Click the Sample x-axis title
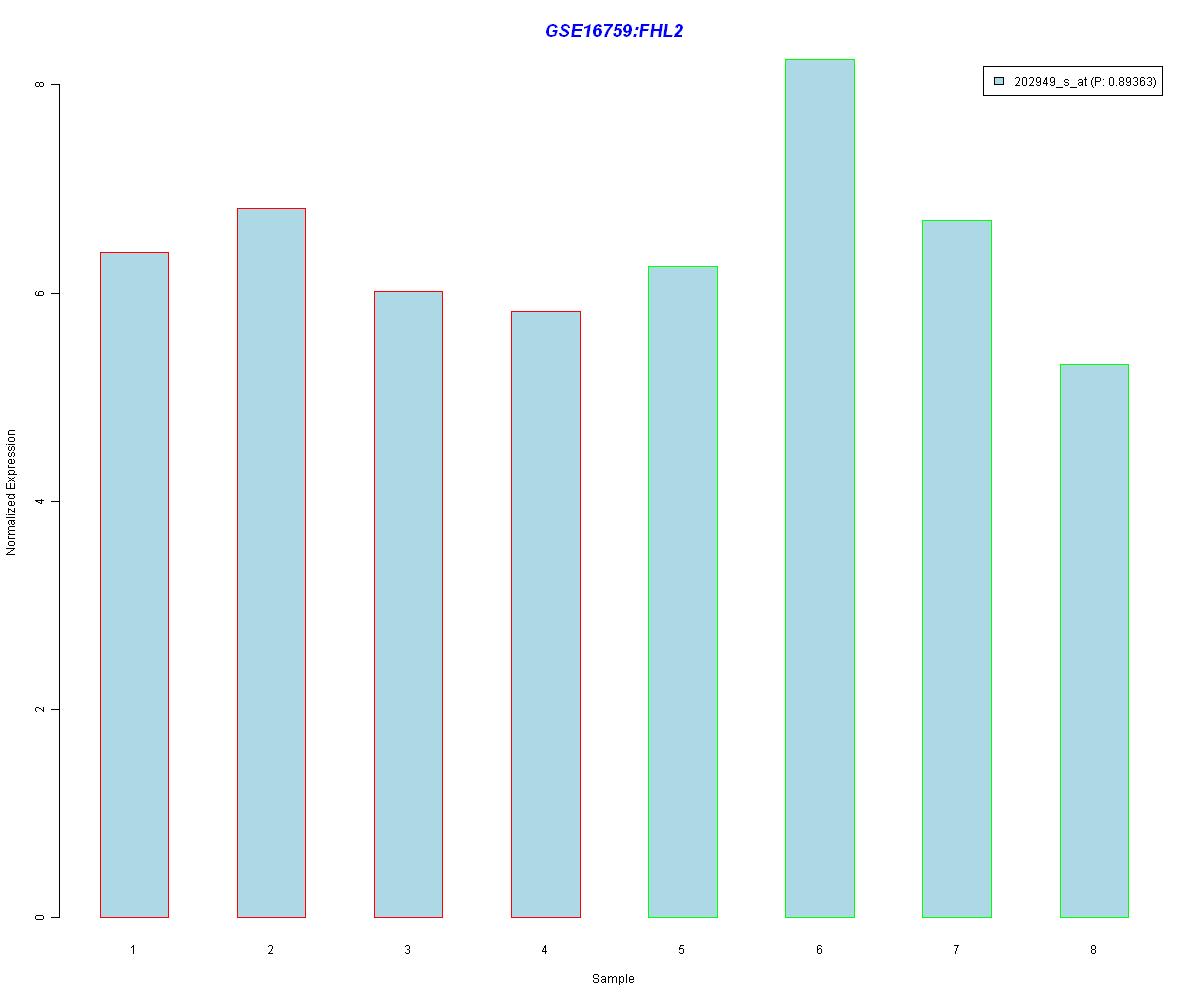The image size is (1200, 1000). click(x=613, y=979)
